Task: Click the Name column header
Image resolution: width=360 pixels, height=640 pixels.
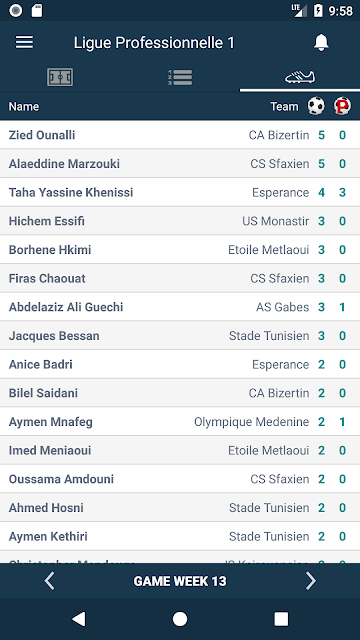Action: tap(24, 107)
